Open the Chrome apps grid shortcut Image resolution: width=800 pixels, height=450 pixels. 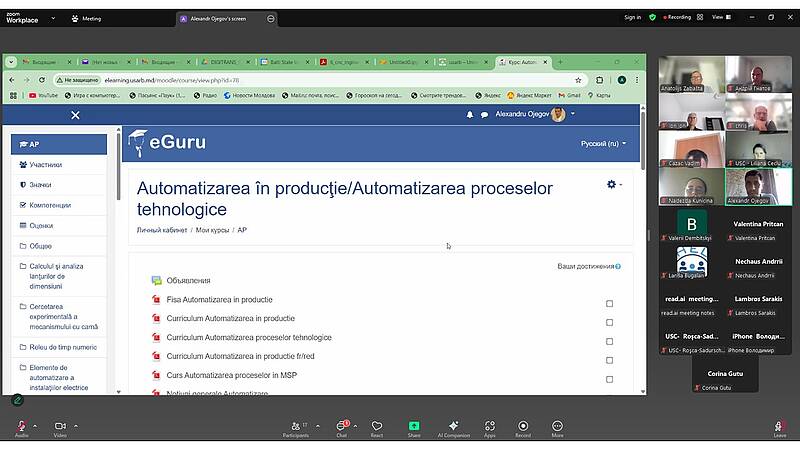pyautogui.click(x=13, y=95)
